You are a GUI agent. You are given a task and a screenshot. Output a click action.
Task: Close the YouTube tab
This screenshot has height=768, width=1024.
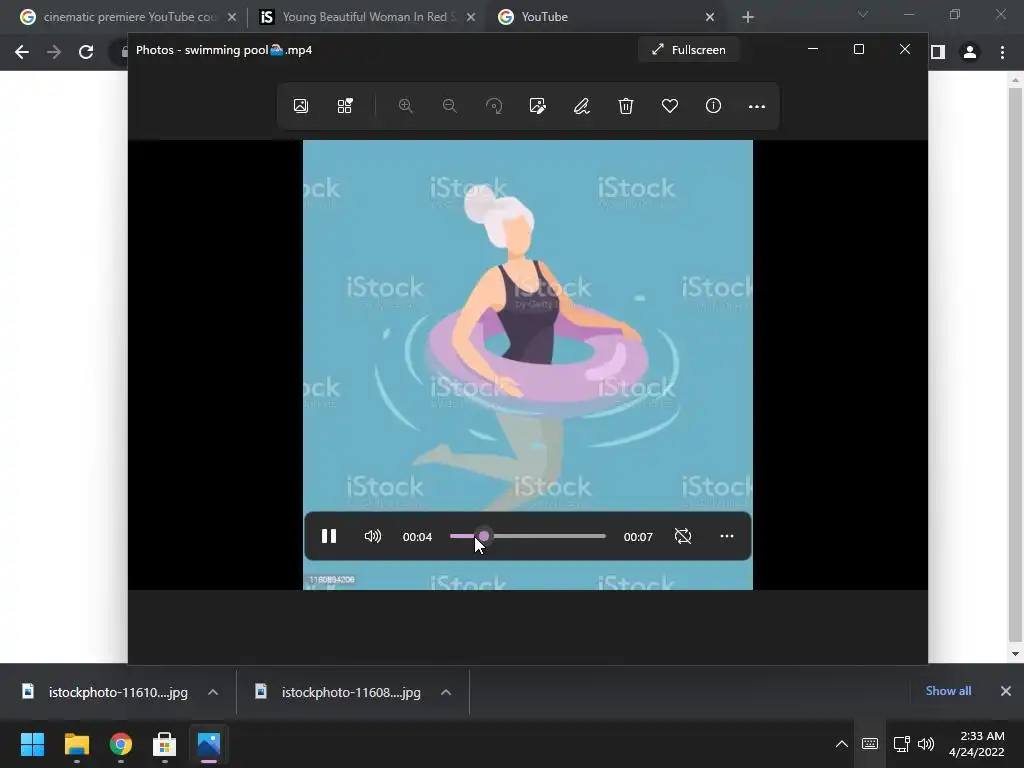point(710,17)
